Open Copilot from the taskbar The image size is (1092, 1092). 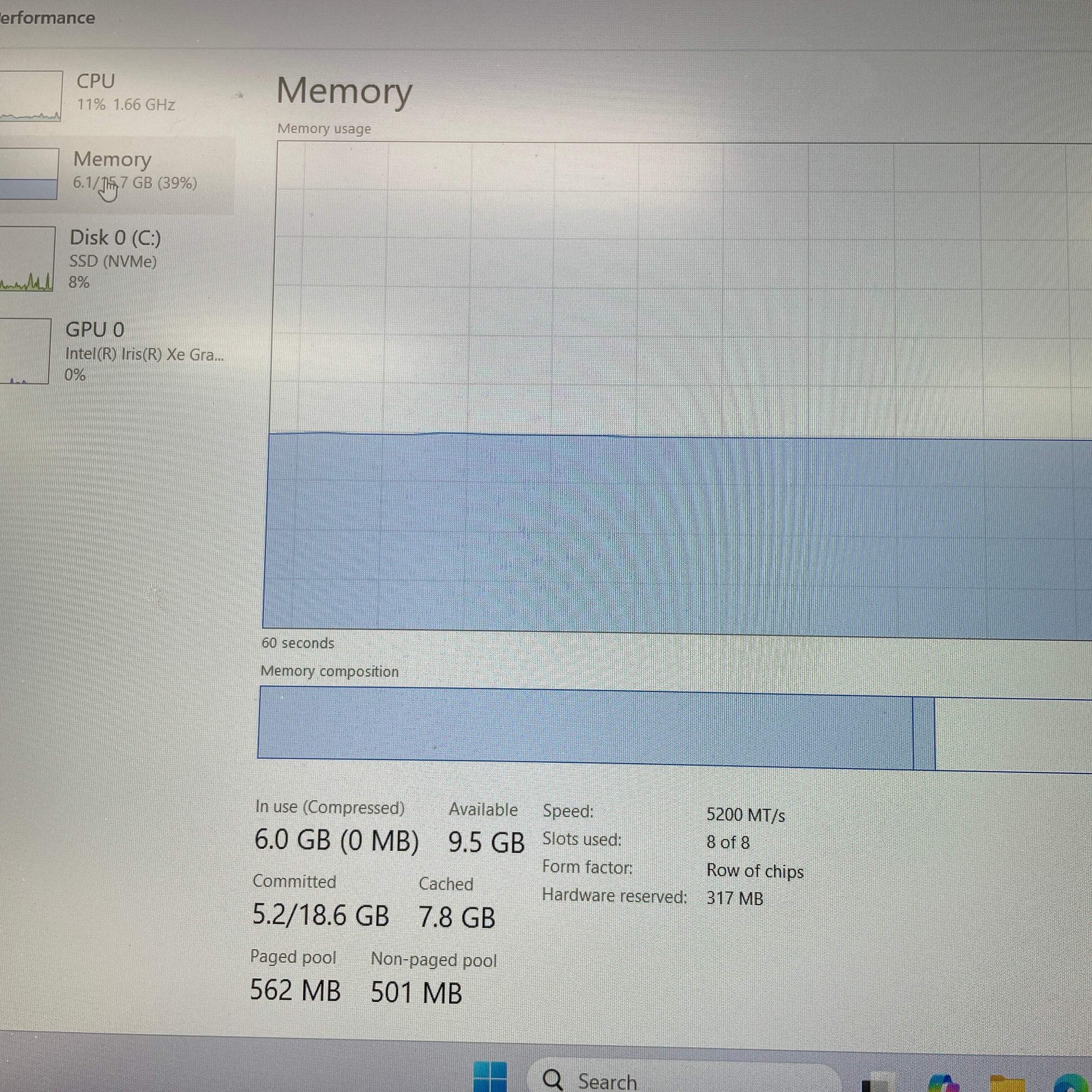[943, 1082]
